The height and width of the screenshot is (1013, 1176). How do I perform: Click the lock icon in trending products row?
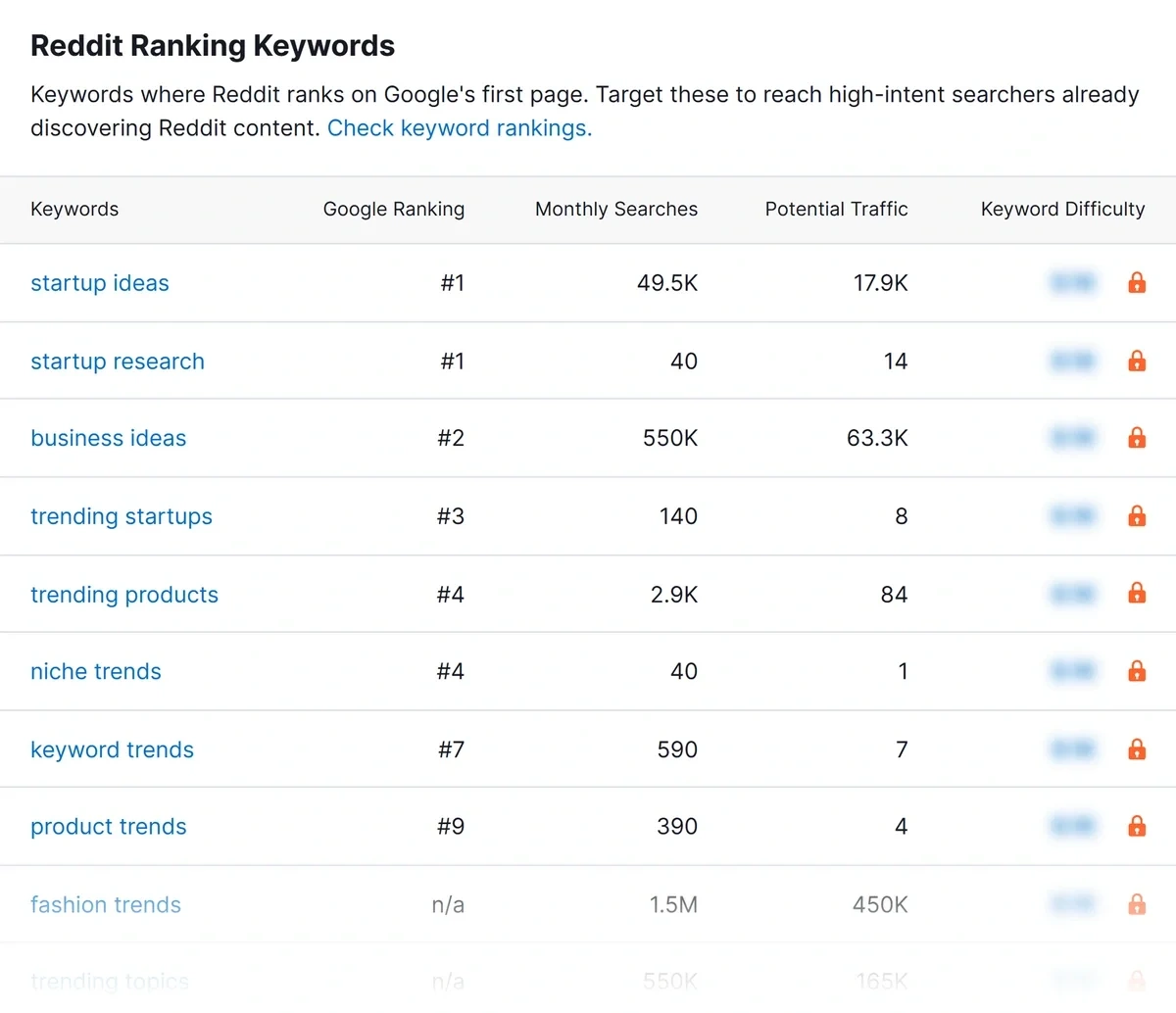point(1137,594)
